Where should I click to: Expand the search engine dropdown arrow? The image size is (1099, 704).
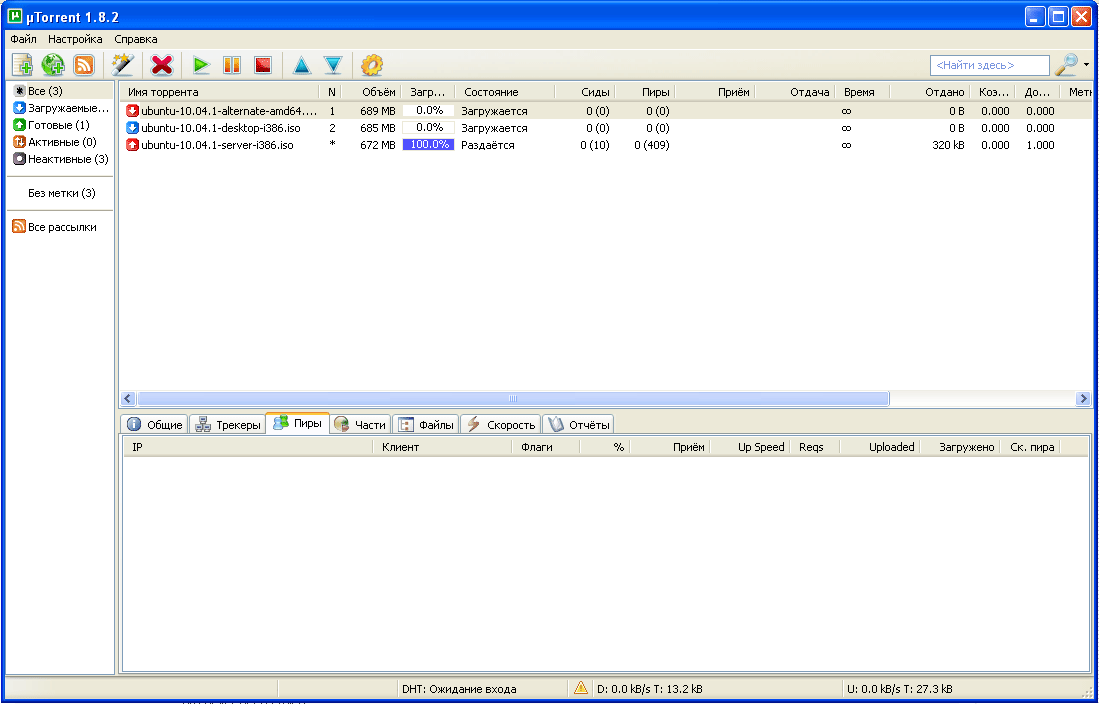tap(1087, 65)
